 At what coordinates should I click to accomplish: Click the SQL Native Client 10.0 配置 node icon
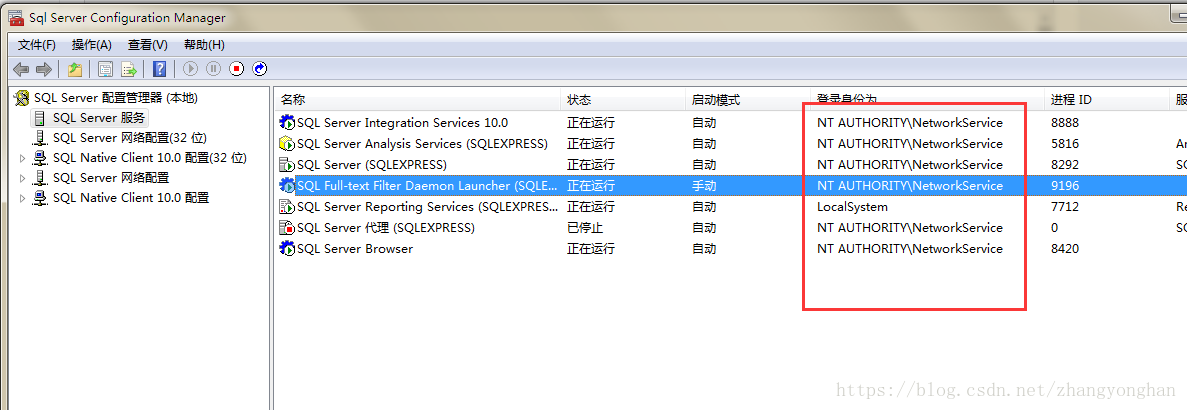40,198
